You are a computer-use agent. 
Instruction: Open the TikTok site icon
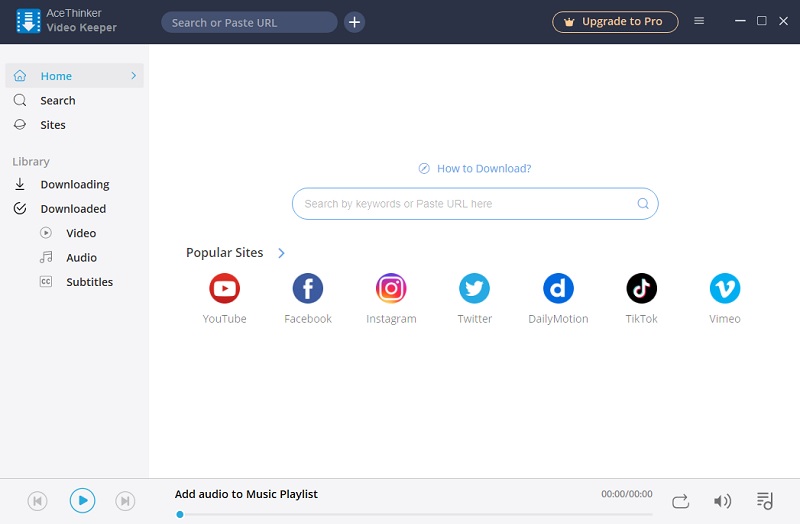pos(641,289)
